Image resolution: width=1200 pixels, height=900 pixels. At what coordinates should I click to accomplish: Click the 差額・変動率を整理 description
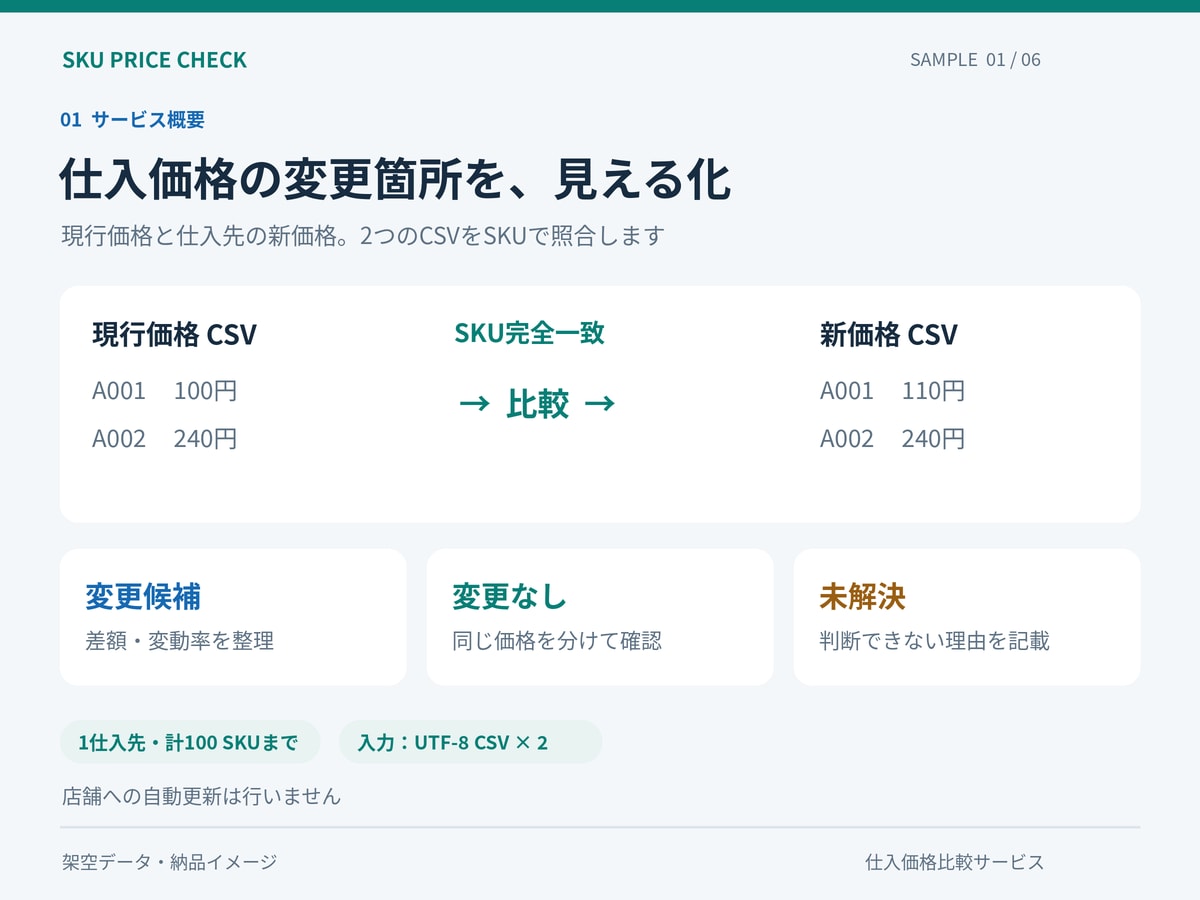179,641
